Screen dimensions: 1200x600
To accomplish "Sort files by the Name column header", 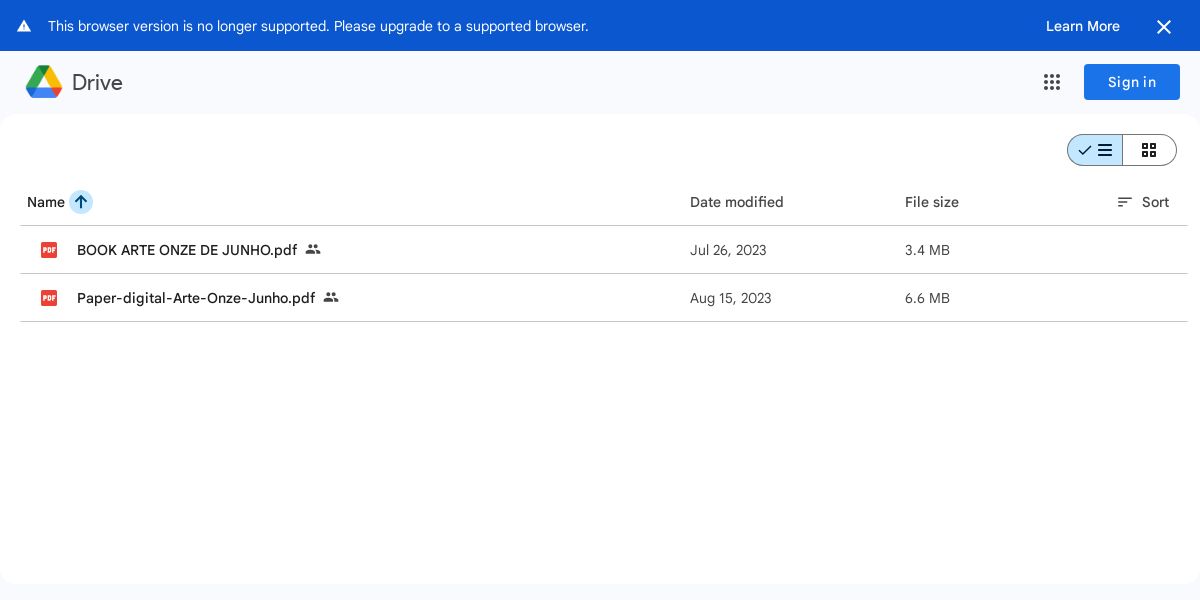I will tap(46, 202).
